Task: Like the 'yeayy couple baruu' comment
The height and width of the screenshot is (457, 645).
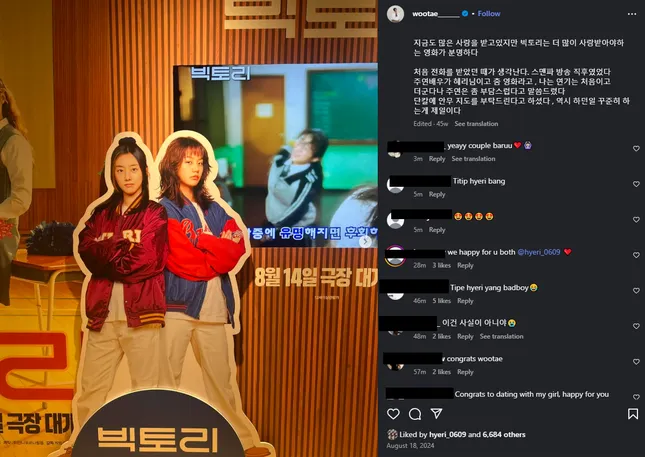Action: [x=636, y=148]
